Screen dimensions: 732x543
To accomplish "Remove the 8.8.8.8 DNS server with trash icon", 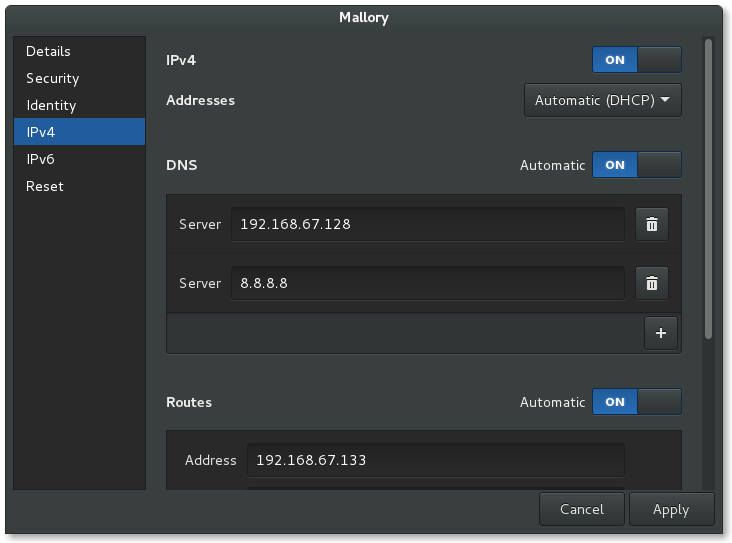I will click(x=652, y=283).
